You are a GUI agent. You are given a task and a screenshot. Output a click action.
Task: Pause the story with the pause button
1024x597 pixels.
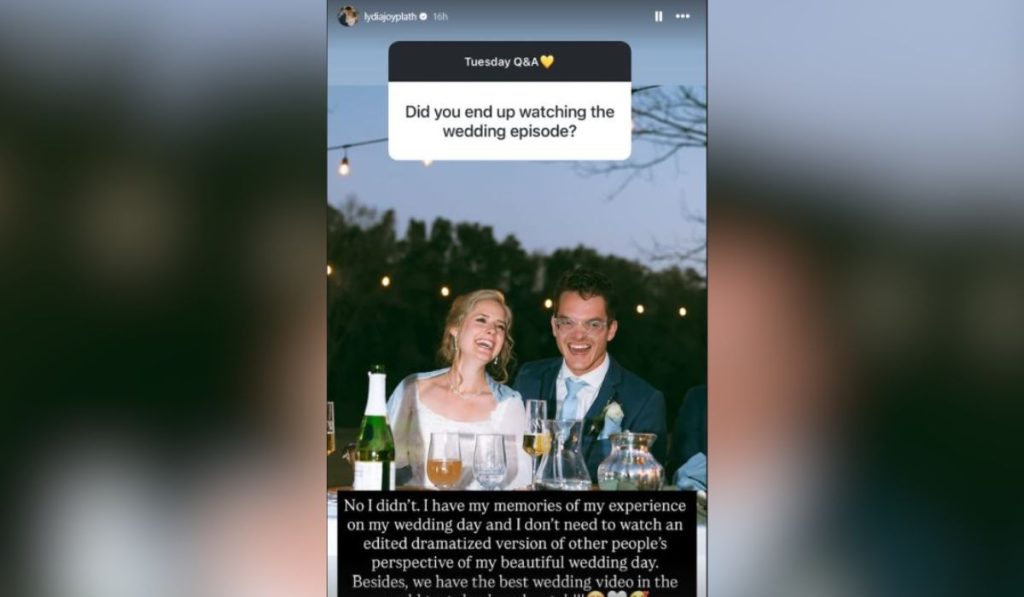coord(658,16)
